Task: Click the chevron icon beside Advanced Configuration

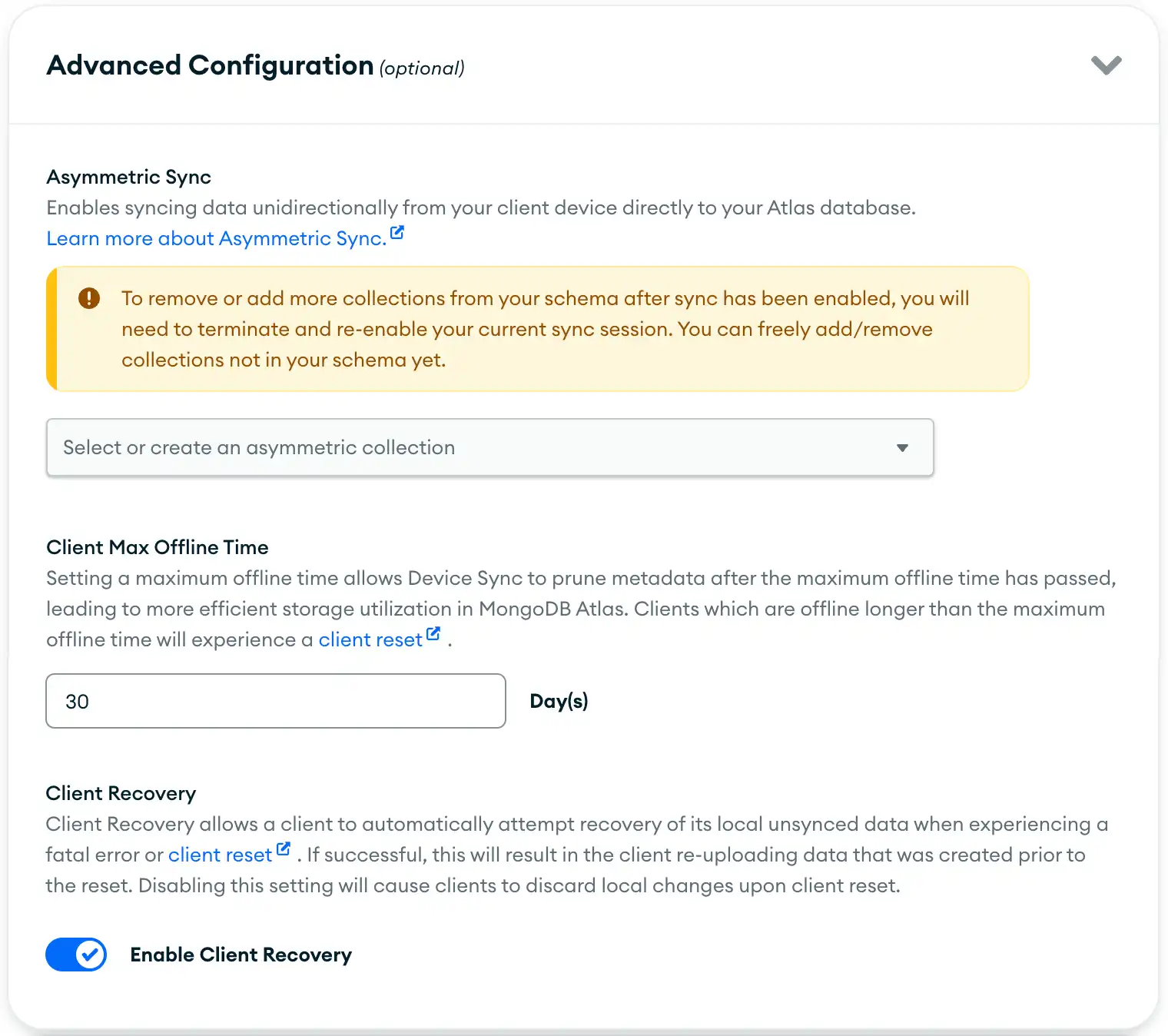Action: click(x=1107, y=65)
